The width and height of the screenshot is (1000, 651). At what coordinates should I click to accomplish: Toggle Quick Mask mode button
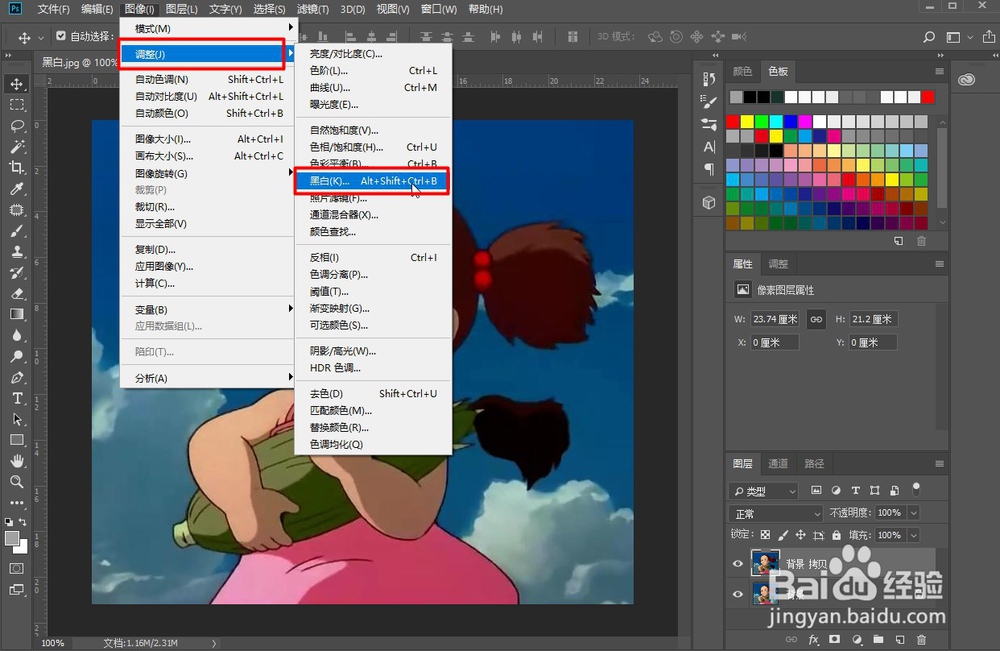pyautogui.click(x=17, y=568)
